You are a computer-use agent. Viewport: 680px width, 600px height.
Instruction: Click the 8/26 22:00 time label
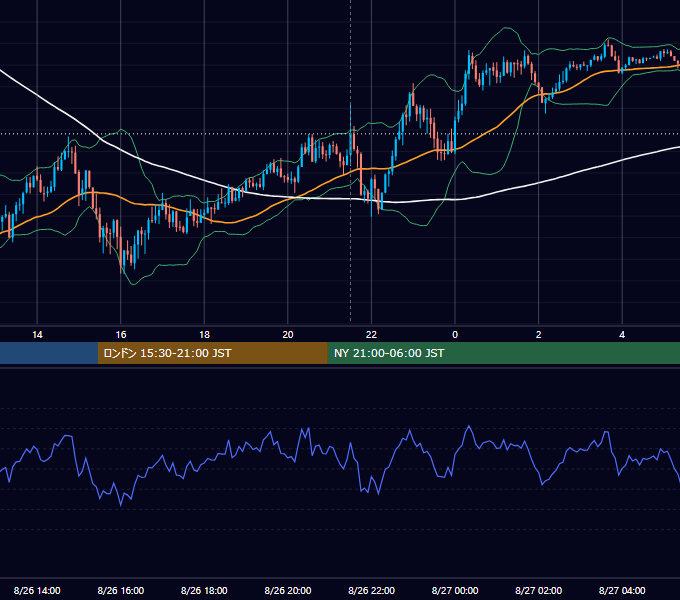coord(372,590)
